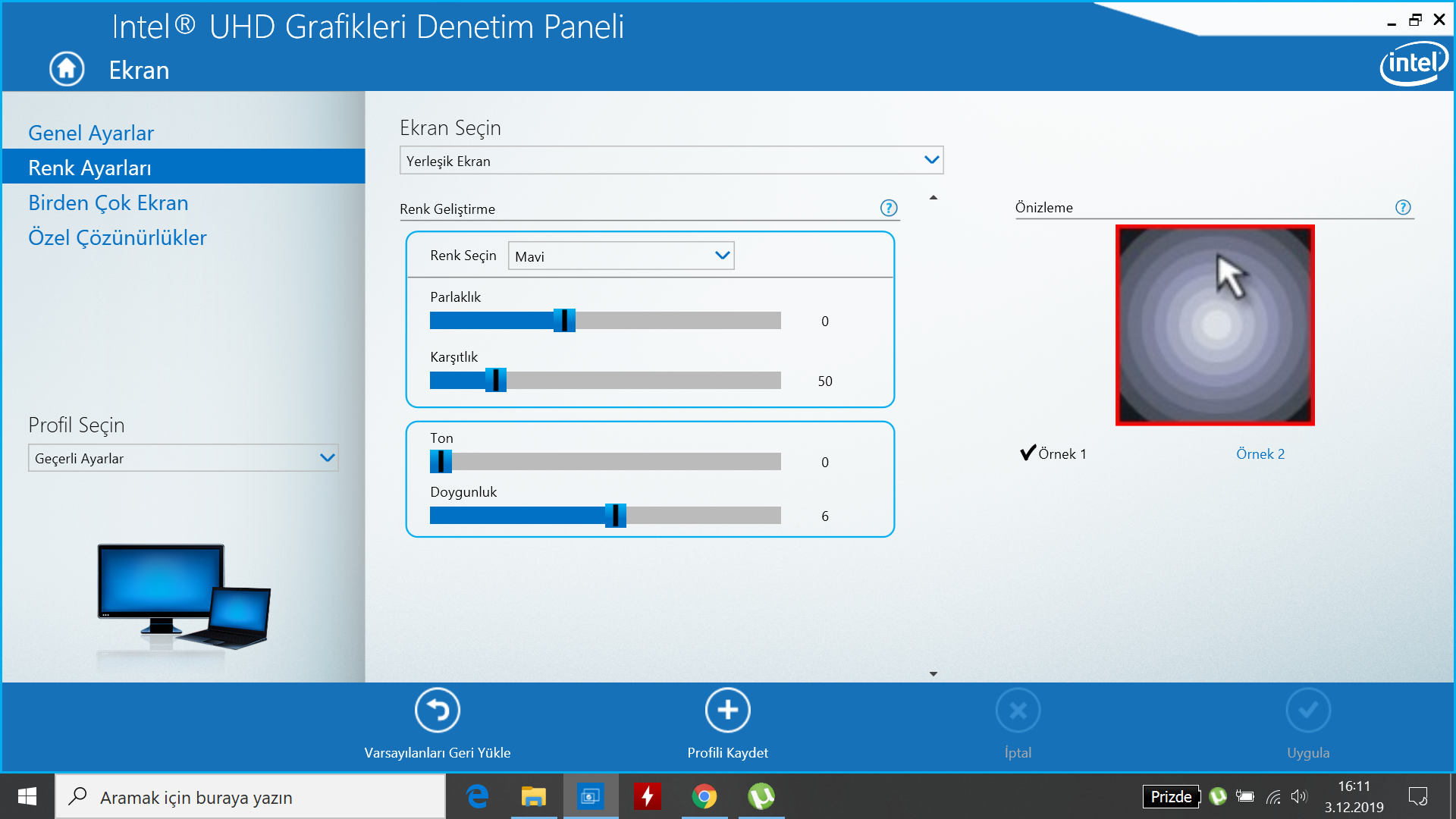Click the İptal label
1456x819 pixels.
1018,752
